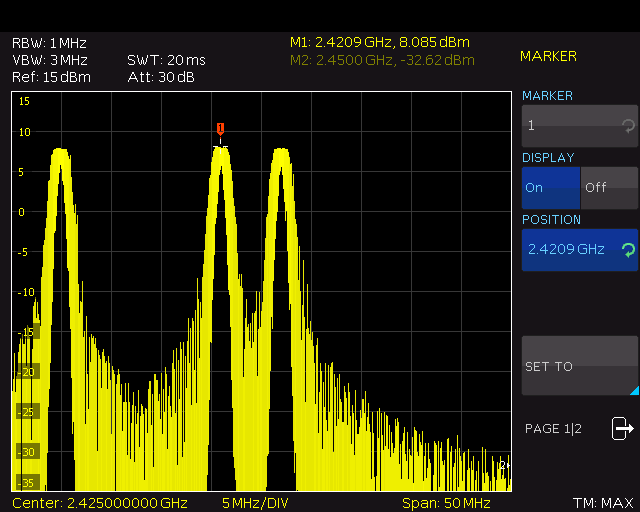640x512 pixels.
Task: Click the M2 marker readout text
Action: [382, 60]
